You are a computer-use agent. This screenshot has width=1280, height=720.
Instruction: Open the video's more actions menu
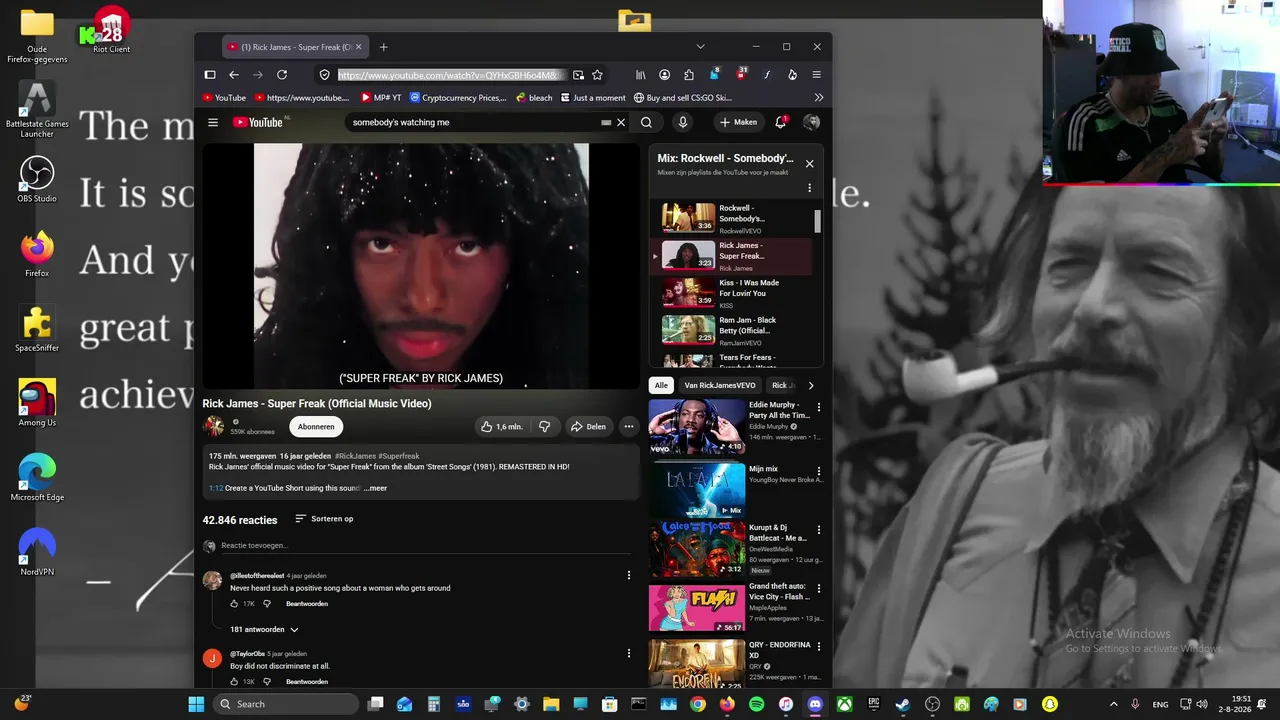click(629, 426)
